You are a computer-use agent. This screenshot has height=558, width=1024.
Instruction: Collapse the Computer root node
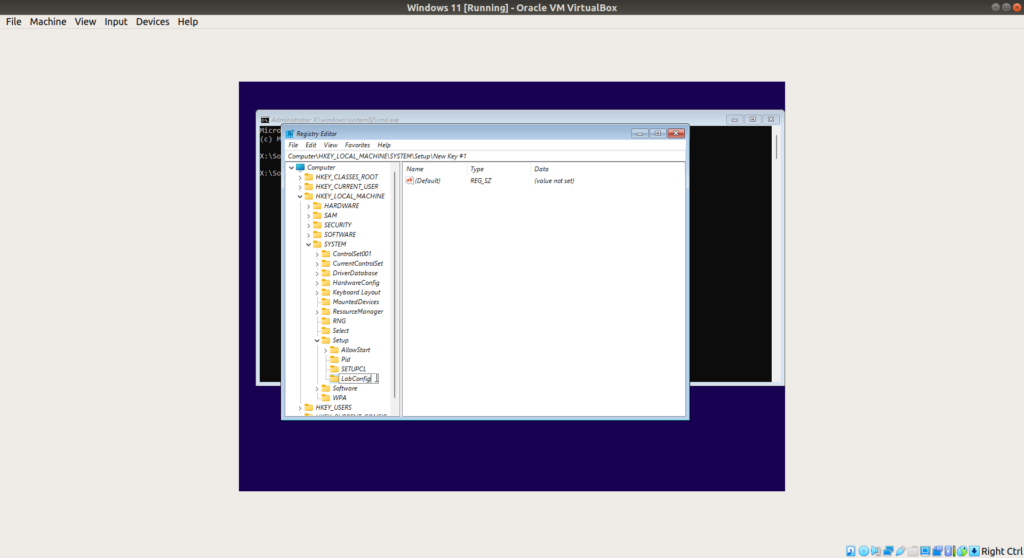tap(291, 167)
